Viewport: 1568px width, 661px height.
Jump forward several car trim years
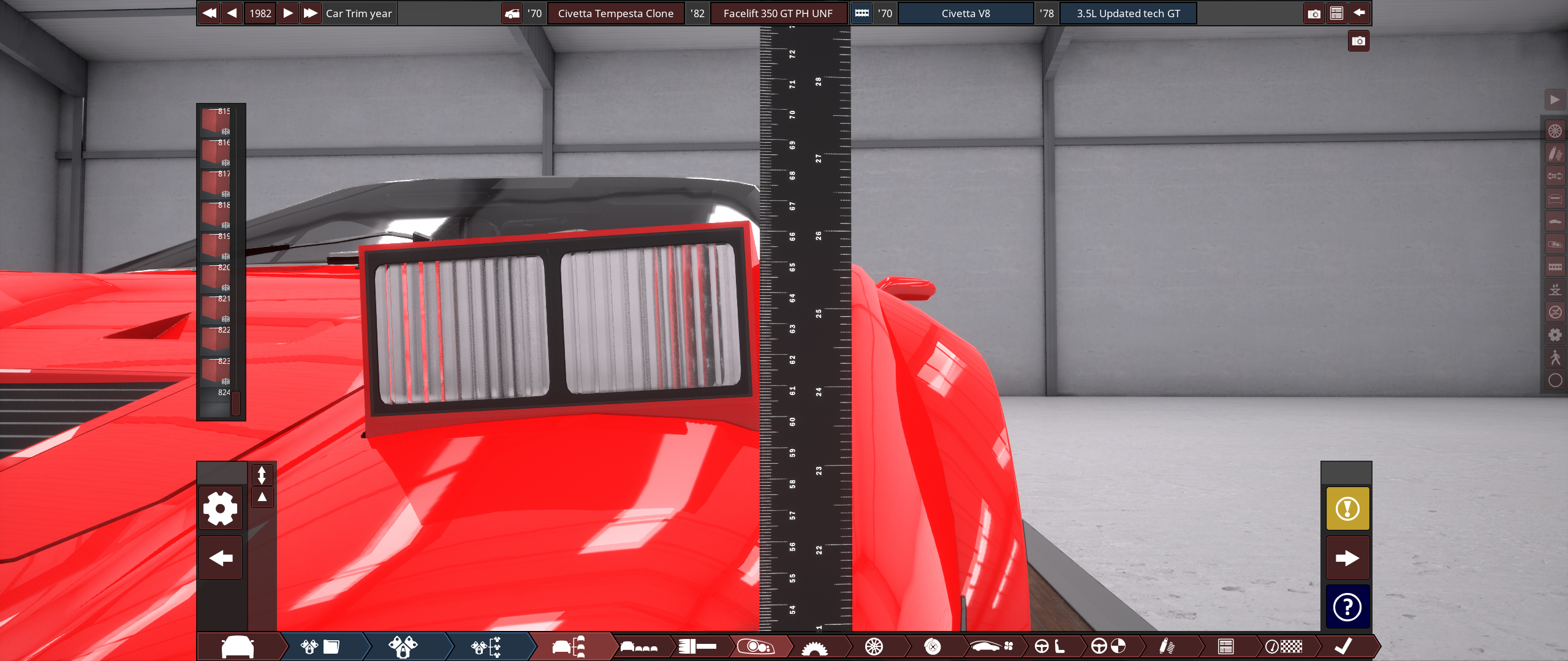coord(311,13)
